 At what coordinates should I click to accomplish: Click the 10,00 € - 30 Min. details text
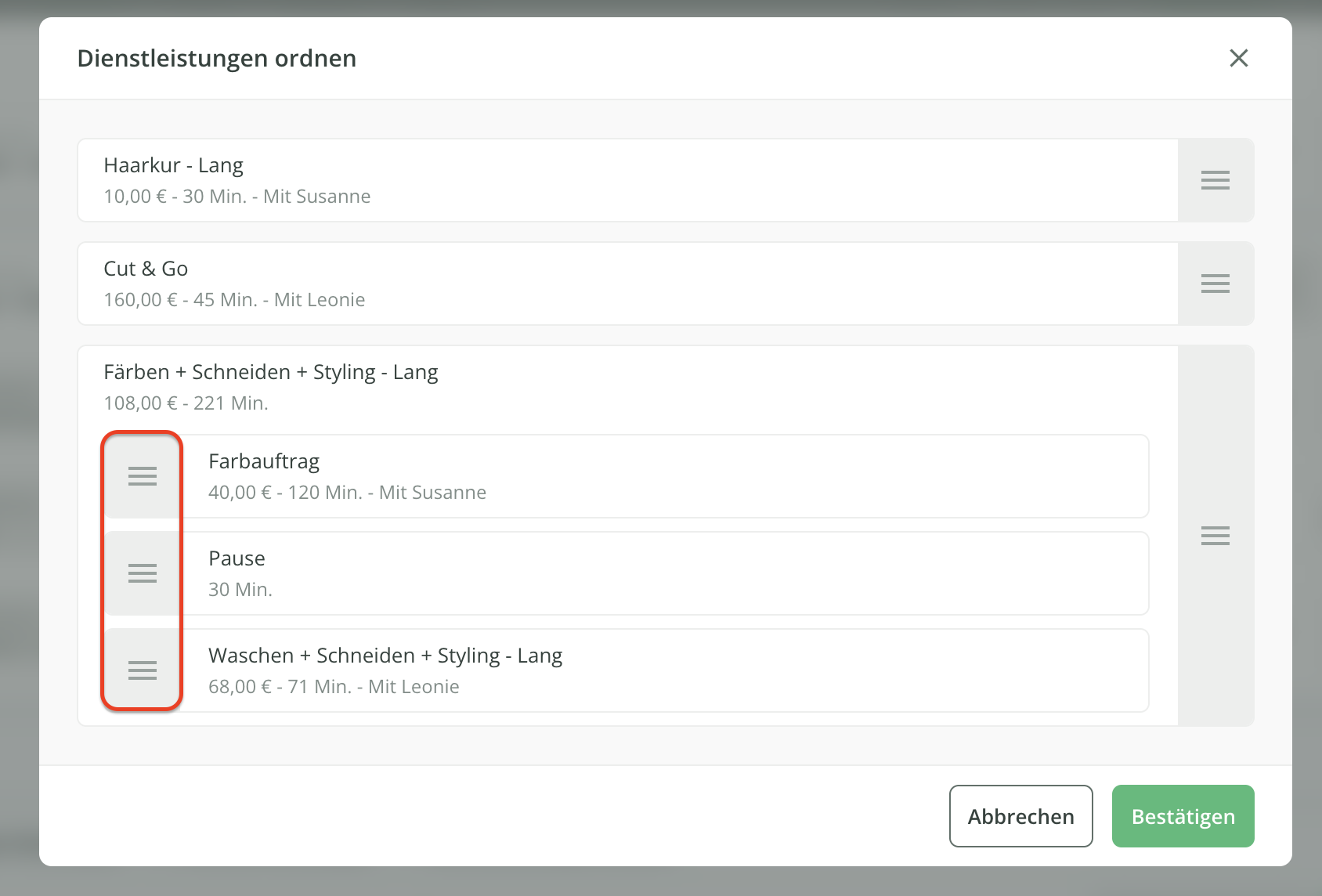(237, 197)
